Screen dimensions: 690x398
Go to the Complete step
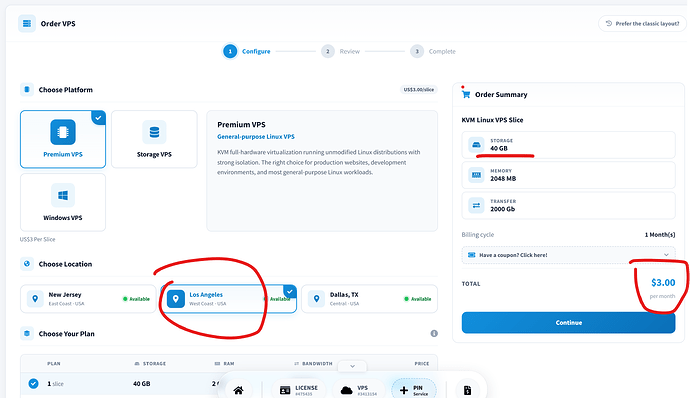(x=433, y=52)
